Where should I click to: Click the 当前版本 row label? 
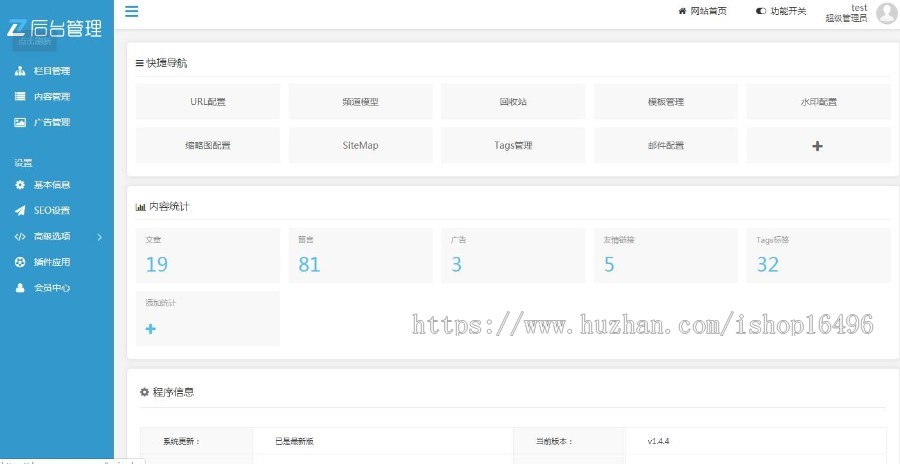pyautogui.click(x=554, y=442)
